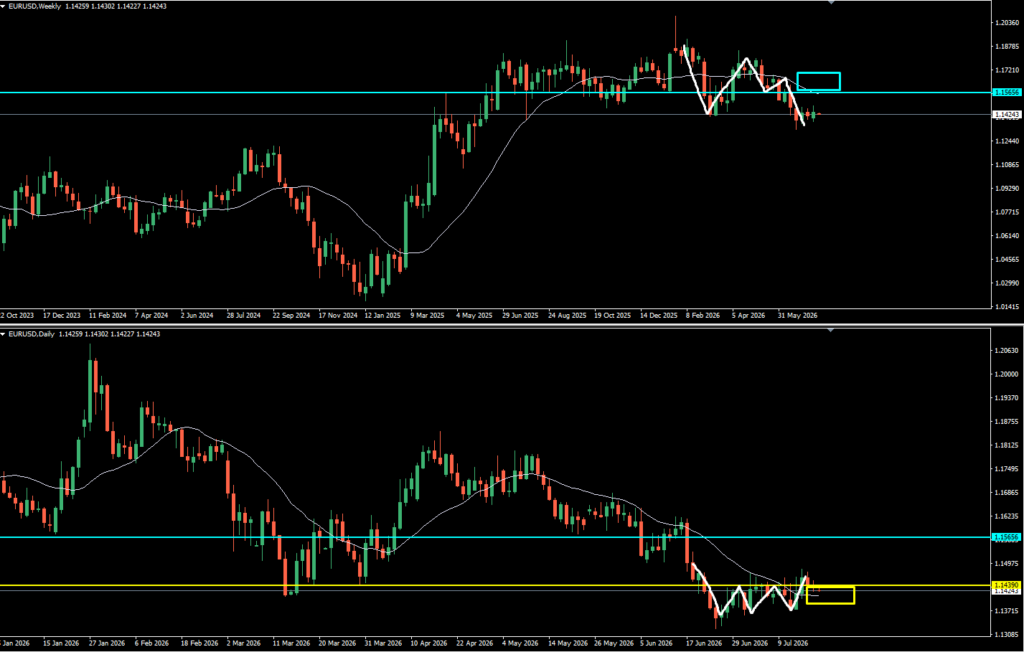Screen dimensions: 1024x652
Task: Select the yellow rectangle object on Daily chart
Action: 830,595
